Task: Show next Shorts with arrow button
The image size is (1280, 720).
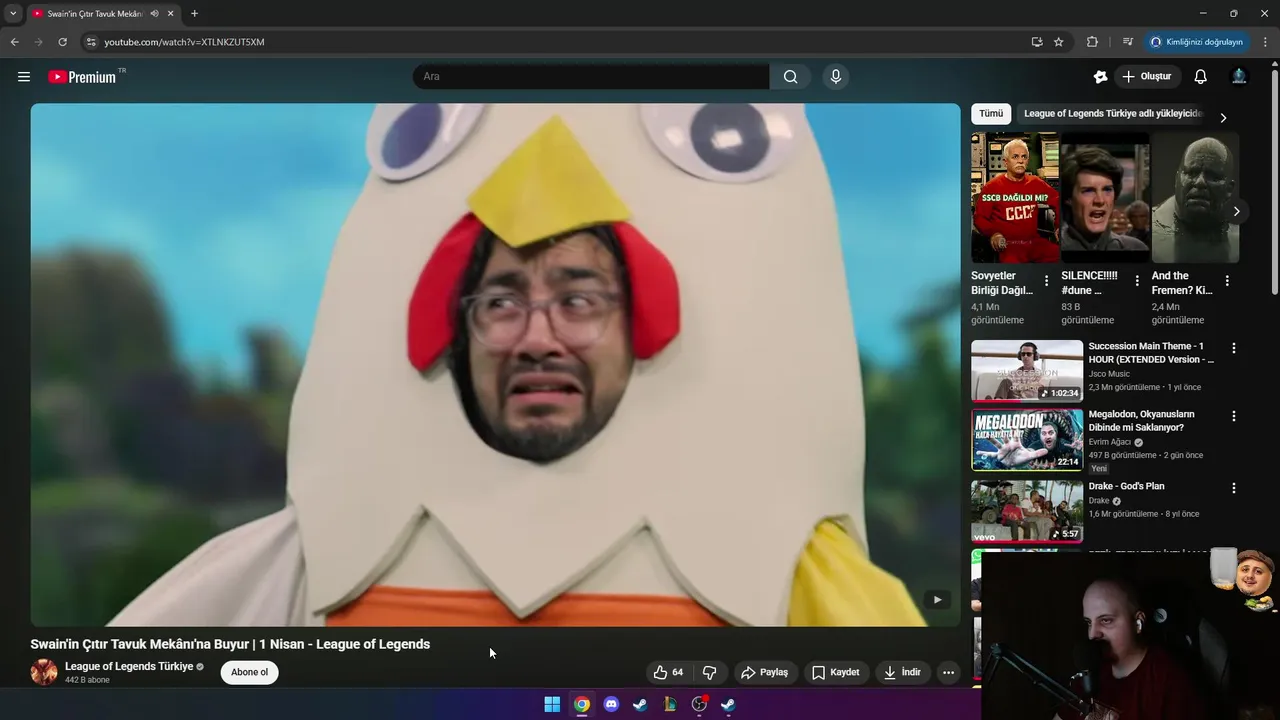Action: pyautogui.click(x=1237, y=211)
